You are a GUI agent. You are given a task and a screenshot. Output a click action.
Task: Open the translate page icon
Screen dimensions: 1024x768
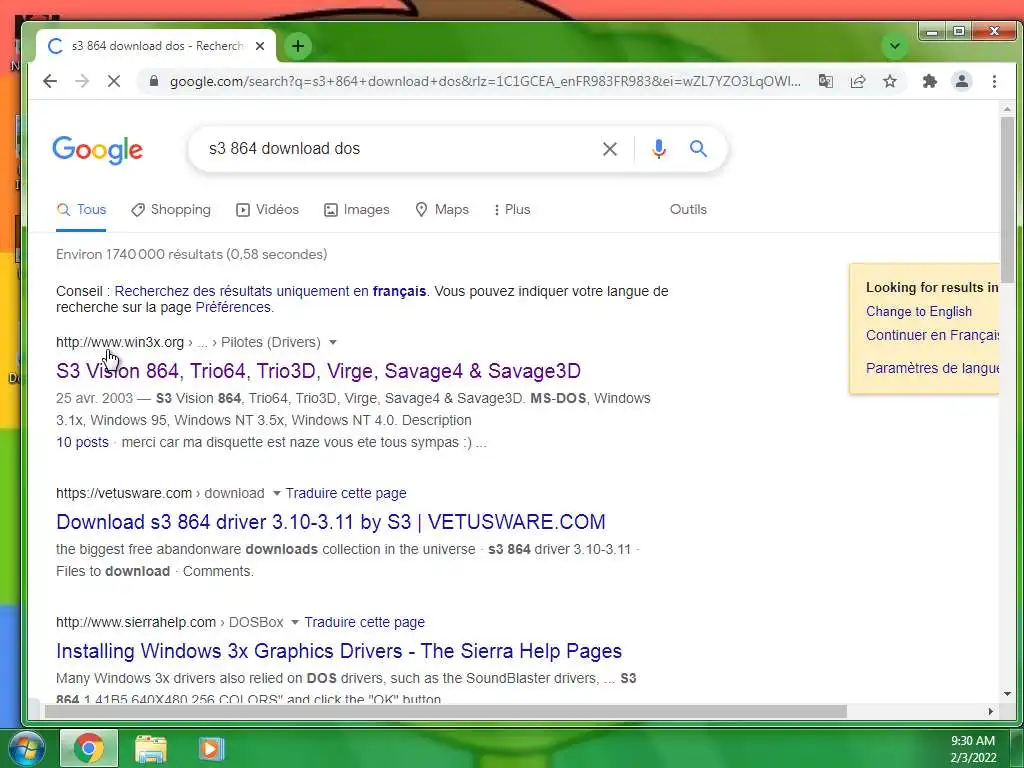click(x=825, y=82)
